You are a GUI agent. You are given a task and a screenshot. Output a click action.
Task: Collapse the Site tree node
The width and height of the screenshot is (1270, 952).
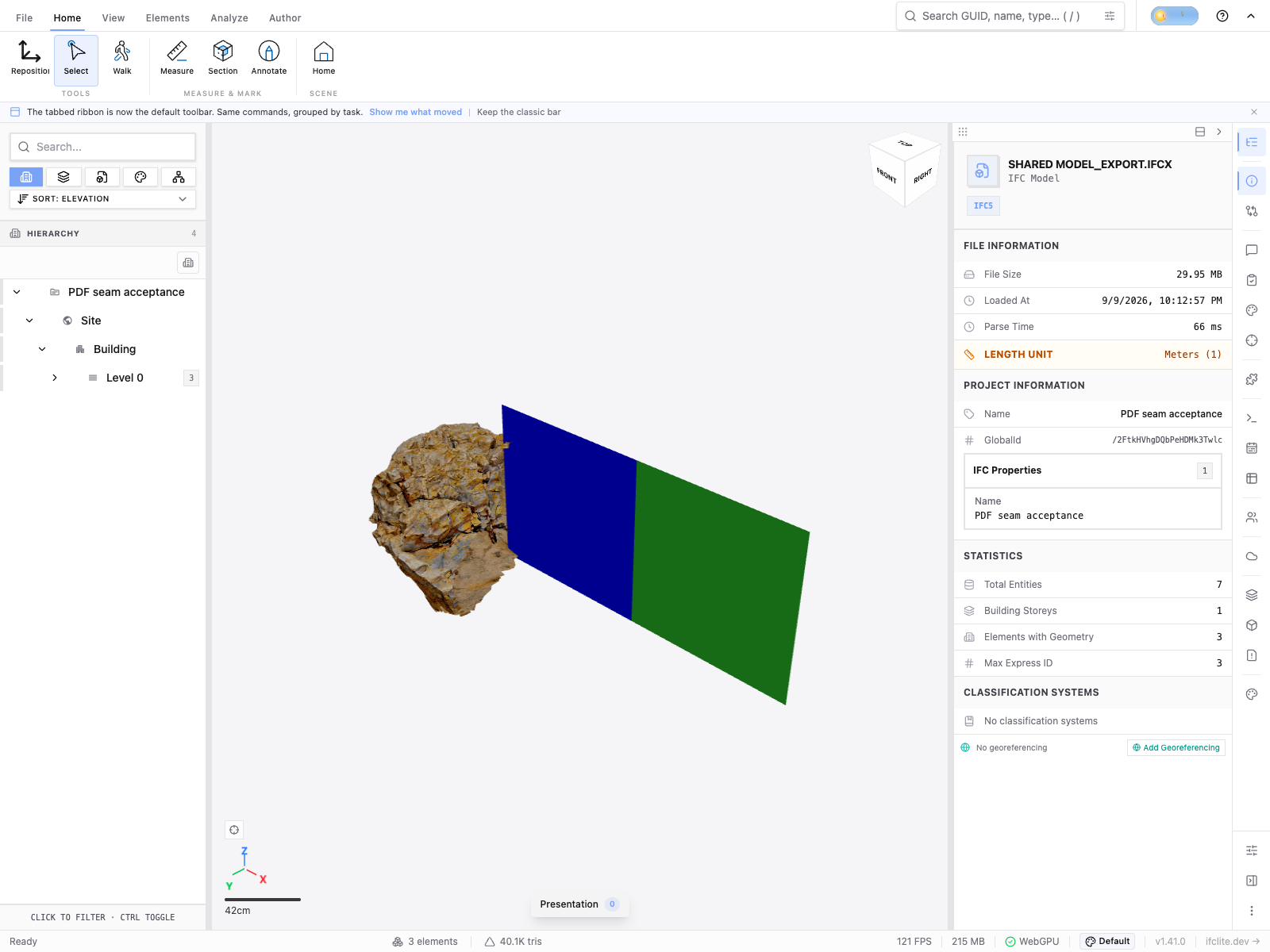pyautogui.click(x=29, y=321)
